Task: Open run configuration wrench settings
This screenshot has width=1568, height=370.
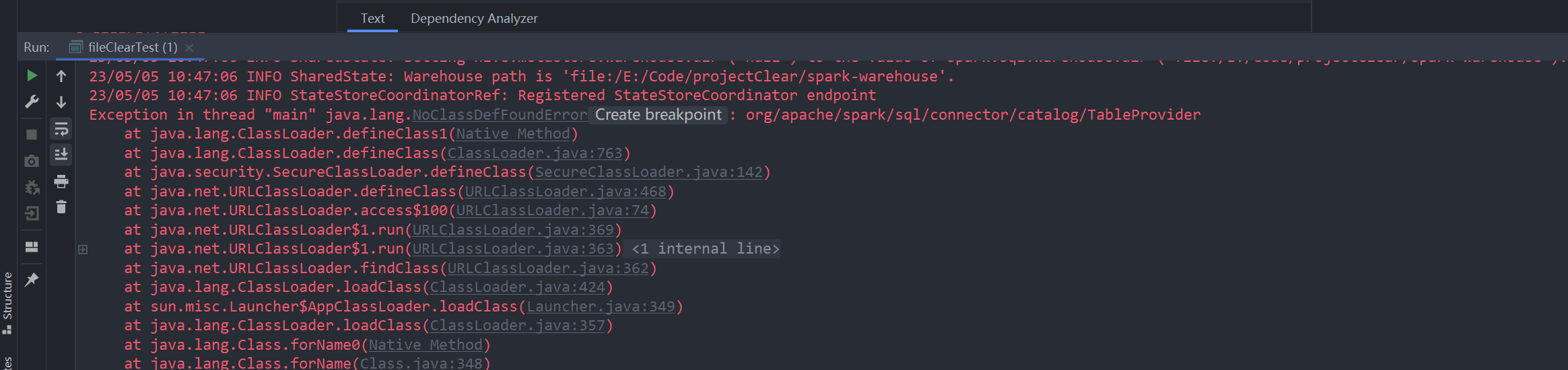Action: click(x=32, y=102)
